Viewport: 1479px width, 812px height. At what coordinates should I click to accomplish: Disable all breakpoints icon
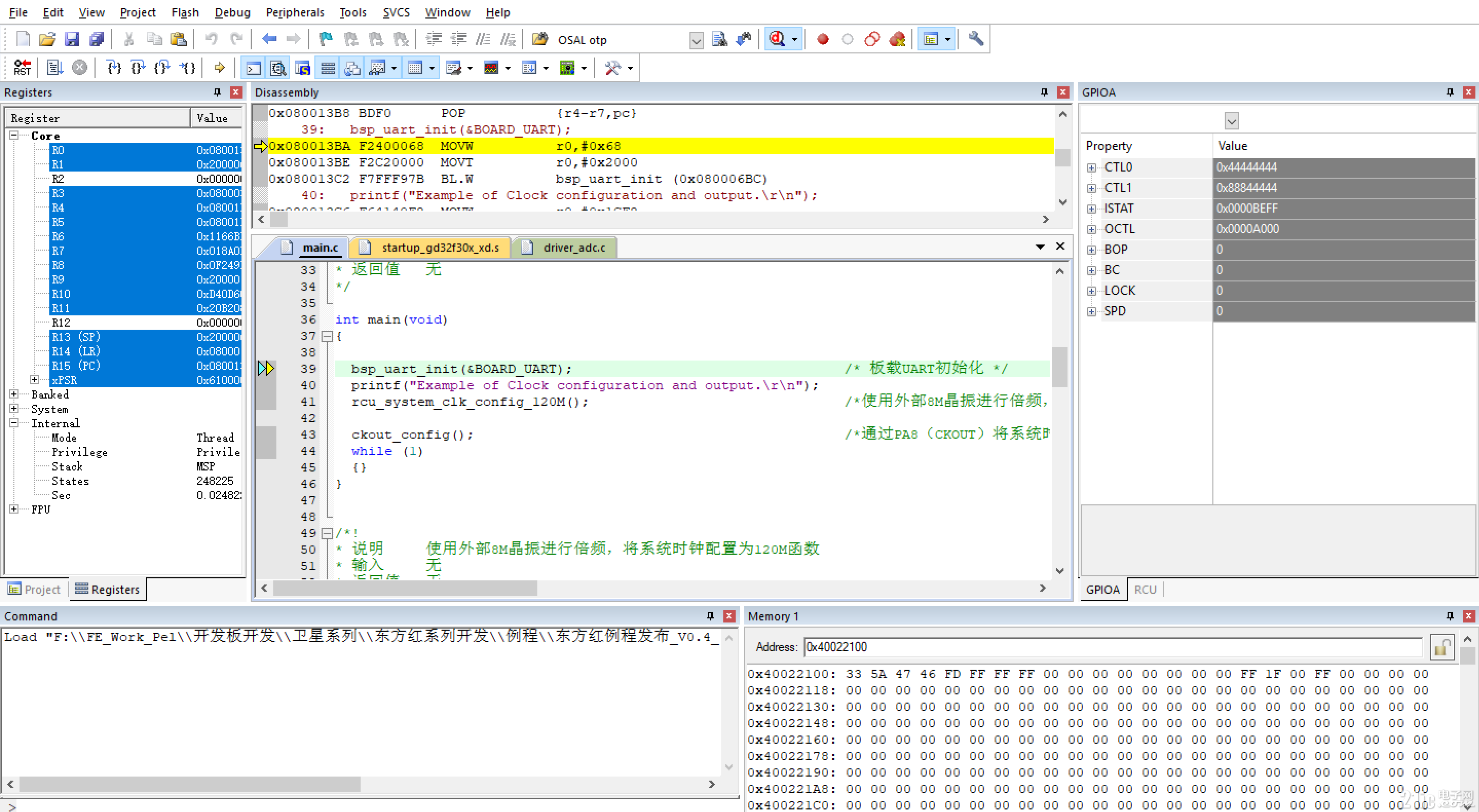[872, 39]
